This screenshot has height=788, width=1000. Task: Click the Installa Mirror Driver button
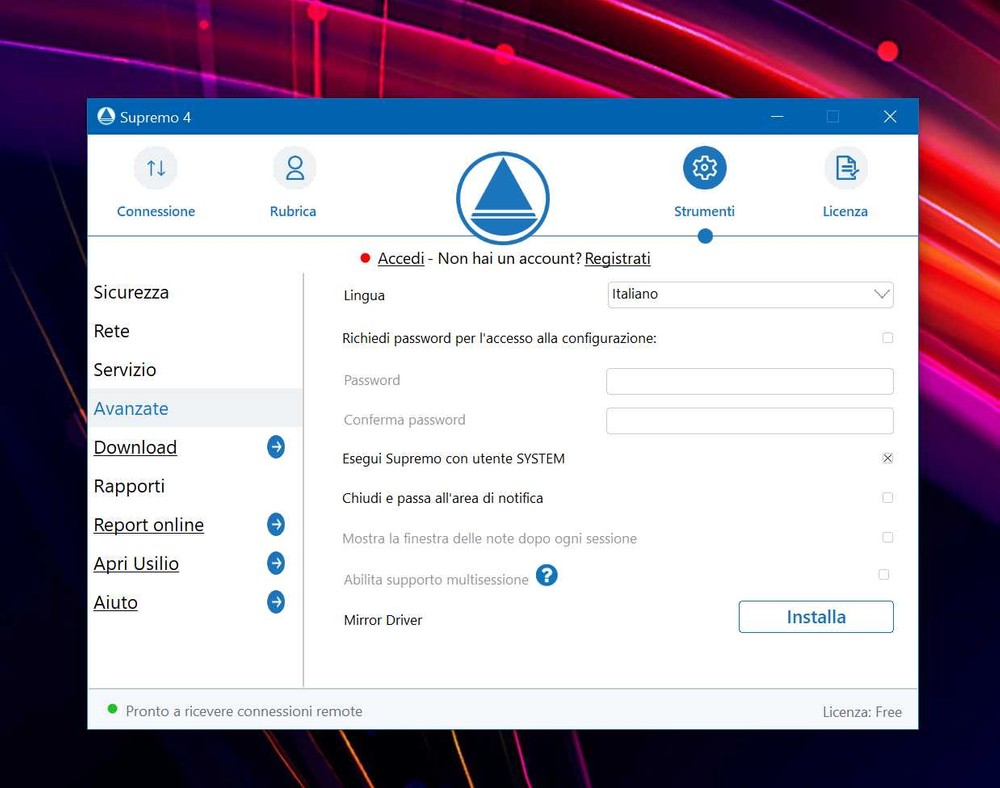pyautogui.click(x=816, y=617)
